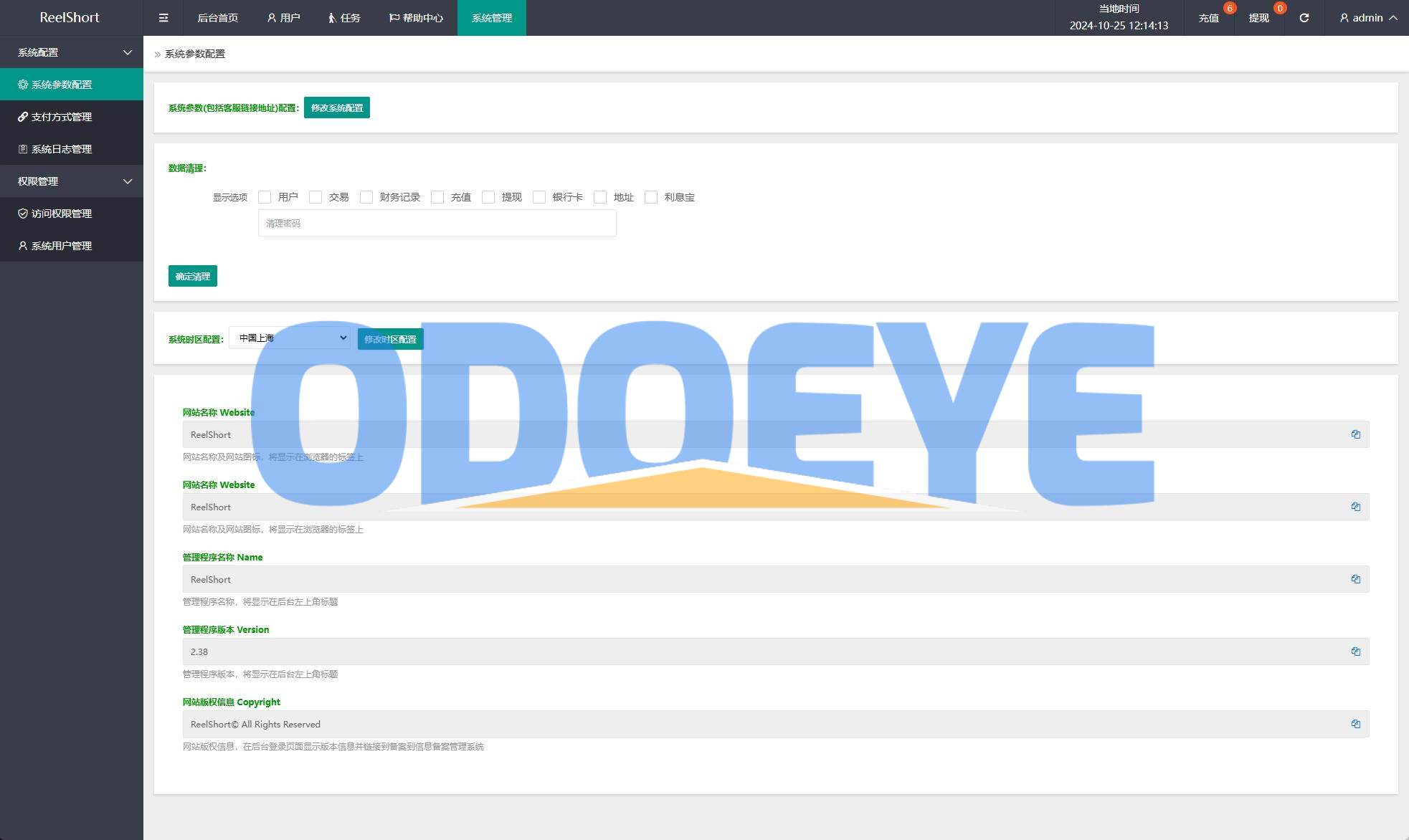The image size is (1409, 840).
Task: Open the 充值 link in top bar
Action: tap(1209, 18)
